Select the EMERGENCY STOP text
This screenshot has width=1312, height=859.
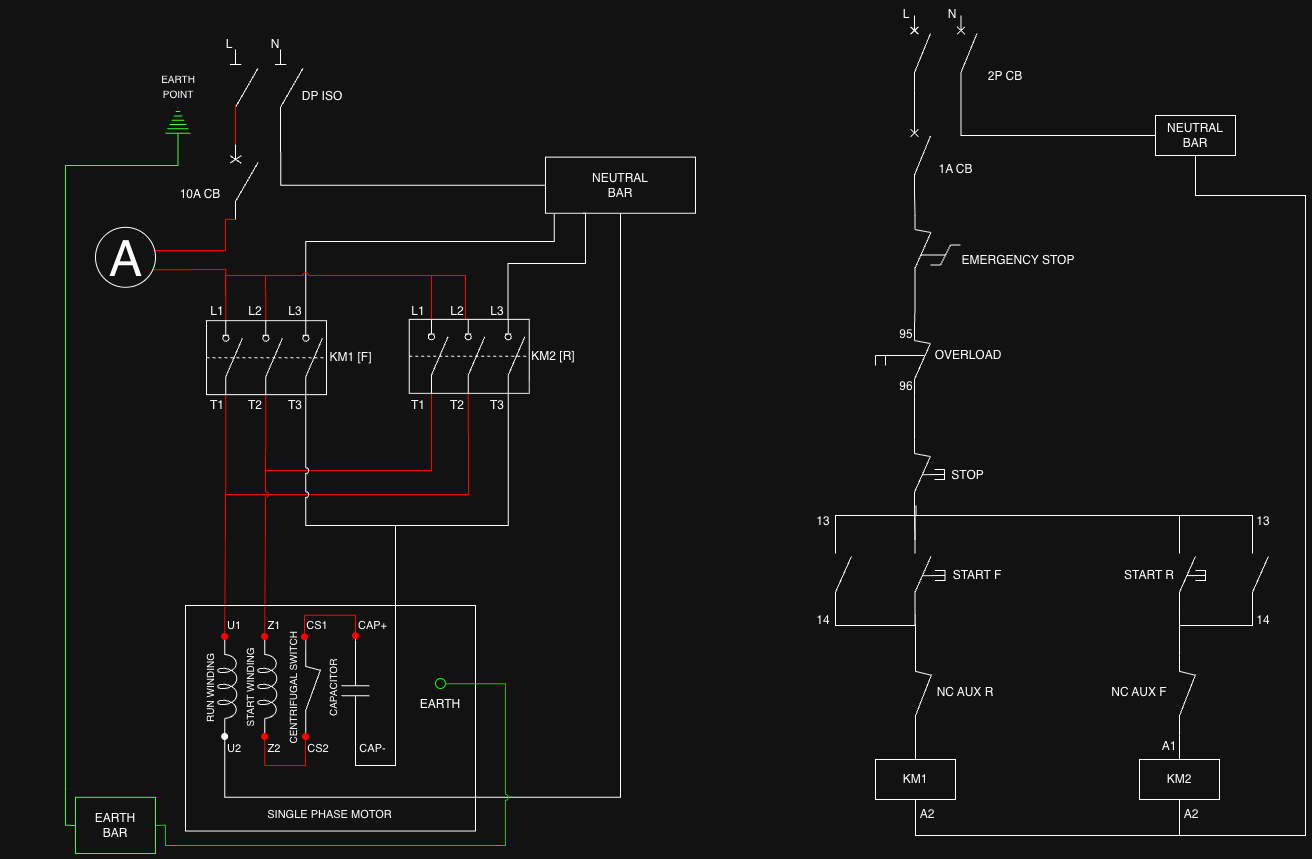[x=1018, y=260]
